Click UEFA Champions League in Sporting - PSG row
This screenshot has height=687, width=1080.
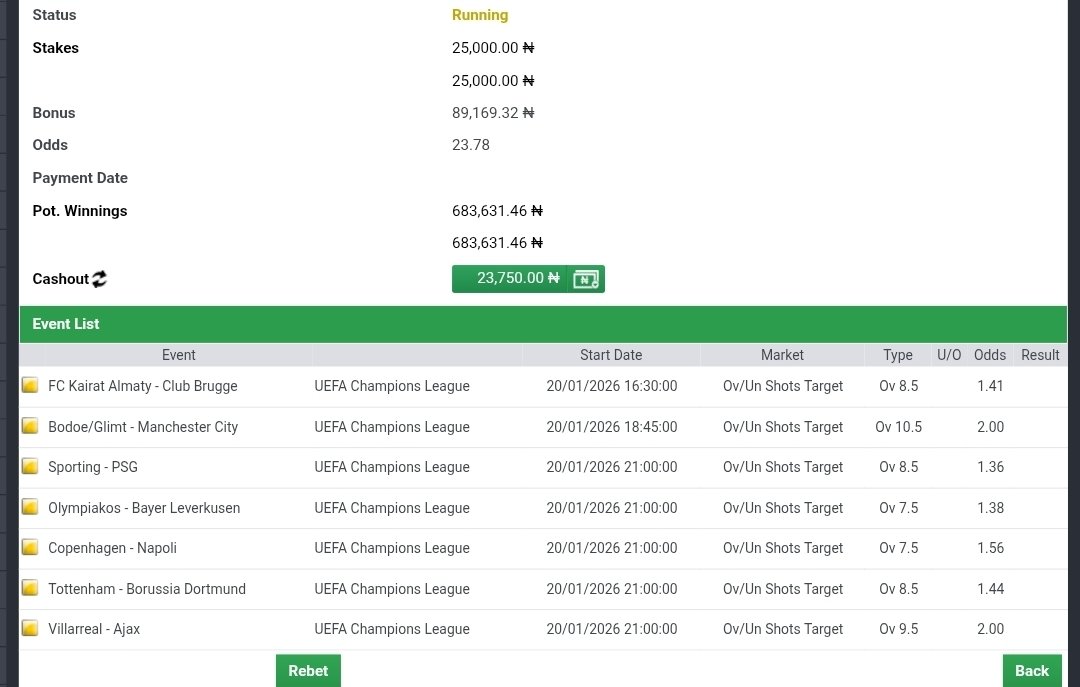pyautogui.click(x=392, y=467)
